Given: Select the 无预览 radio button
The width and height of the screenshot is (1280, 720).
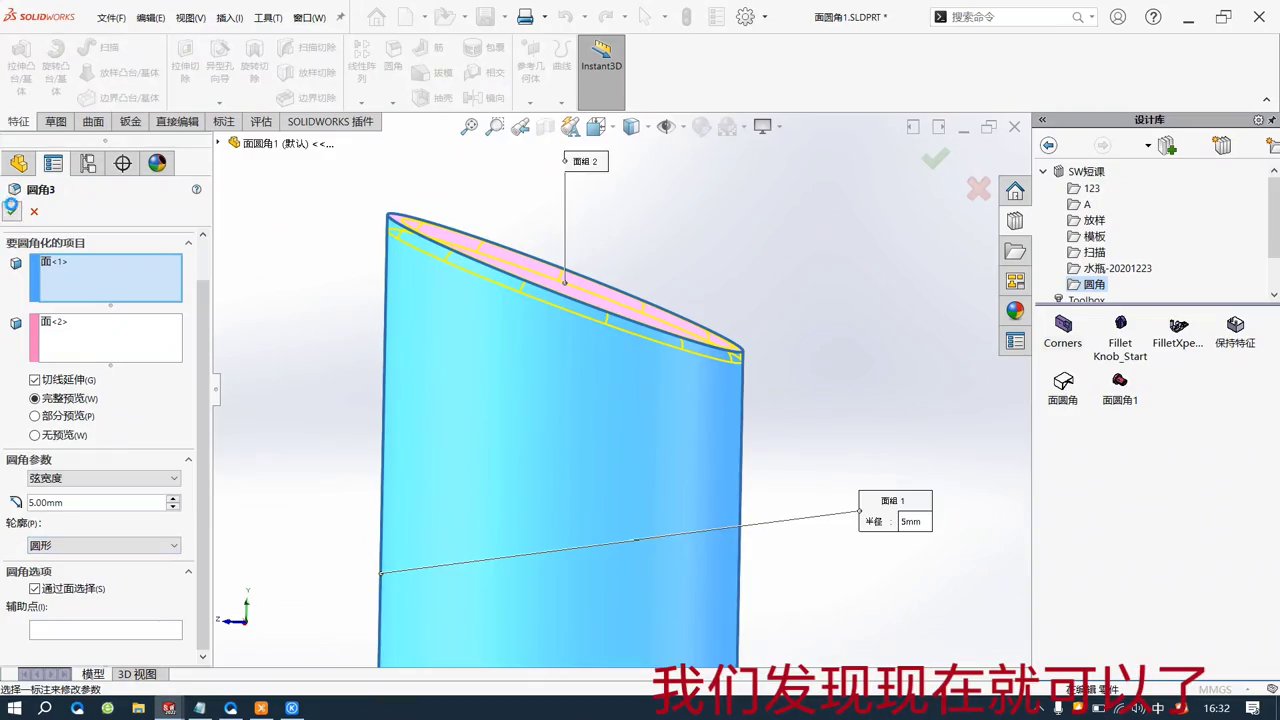Looking at the screenshot, I should click(x=35, y=435).
